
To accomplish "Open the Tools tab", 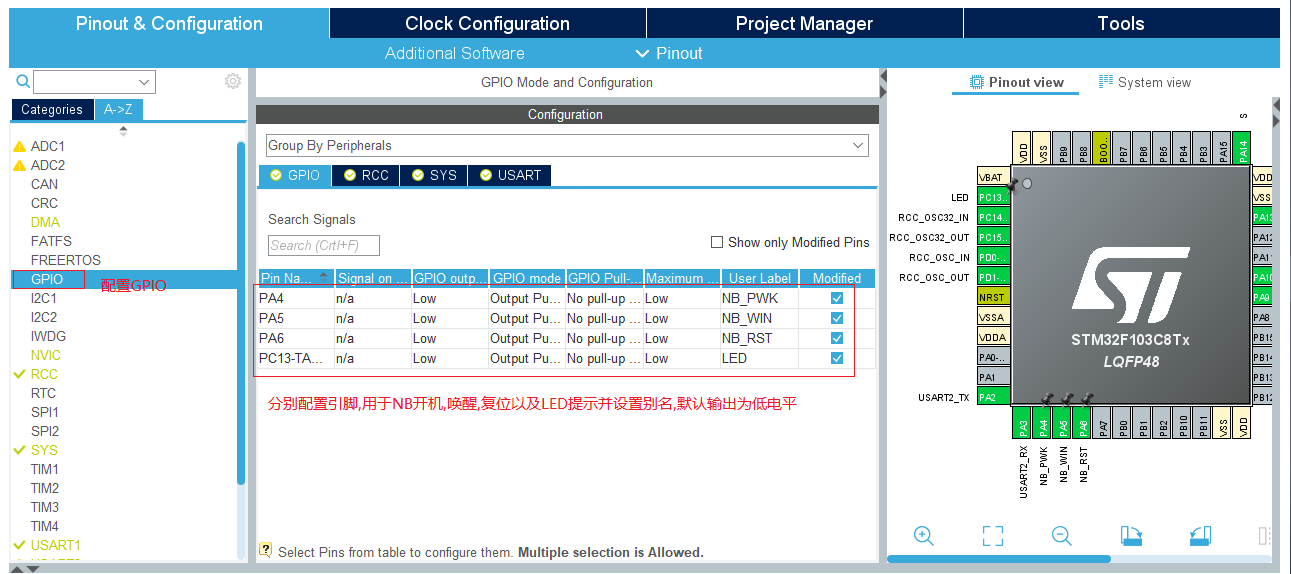I will (1121, 23).
